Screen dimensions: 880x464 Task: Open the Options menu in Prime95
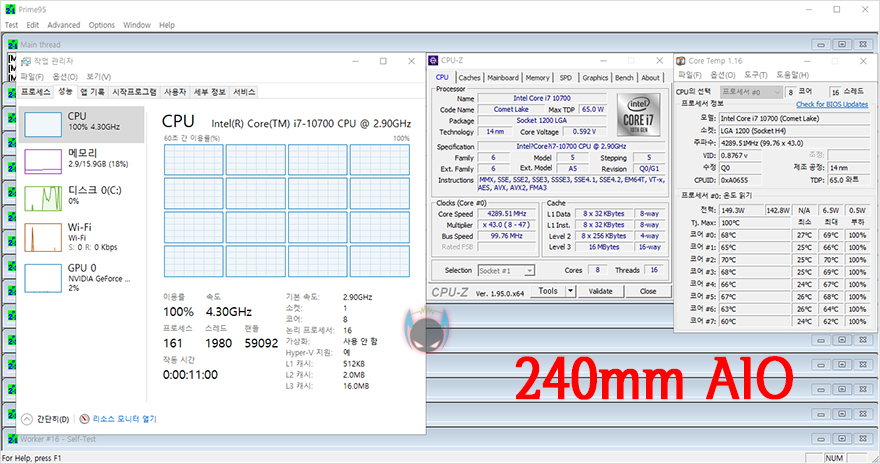[x=102, y=25]
